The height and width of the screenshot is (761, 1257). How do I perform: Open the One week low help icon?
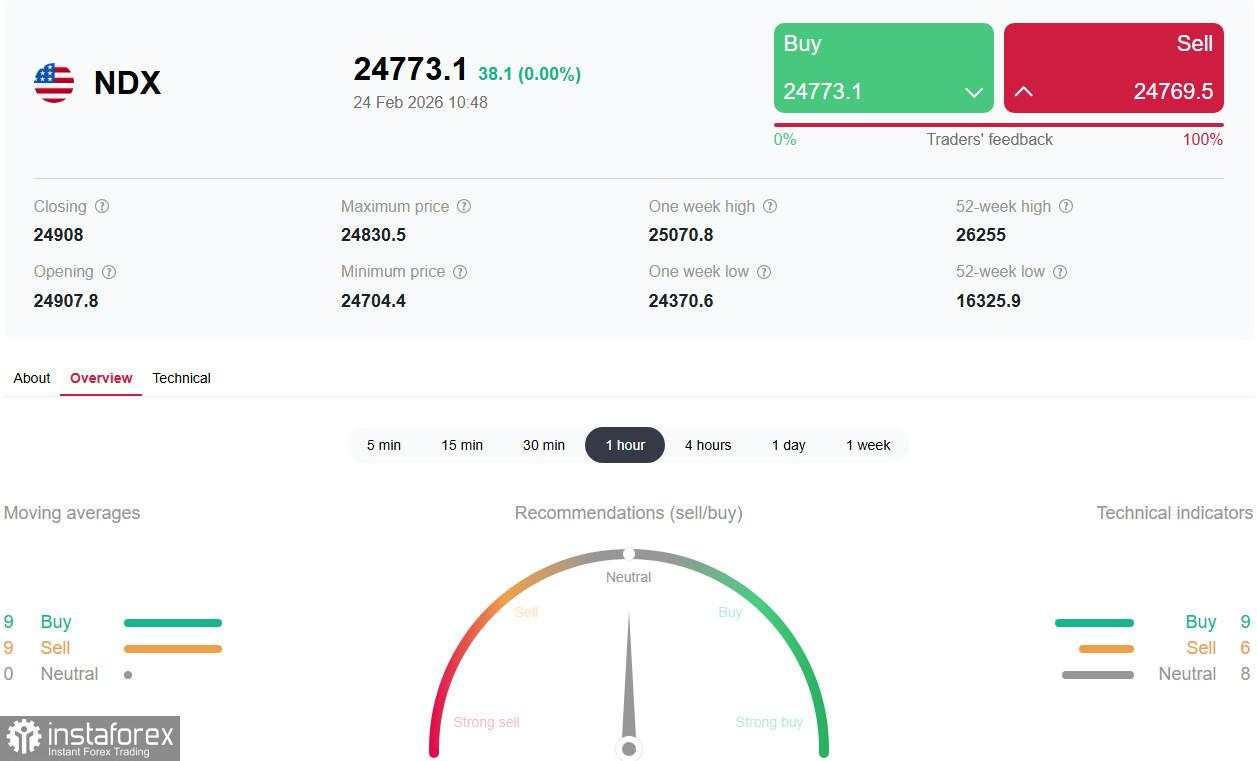tap(765, 271)
